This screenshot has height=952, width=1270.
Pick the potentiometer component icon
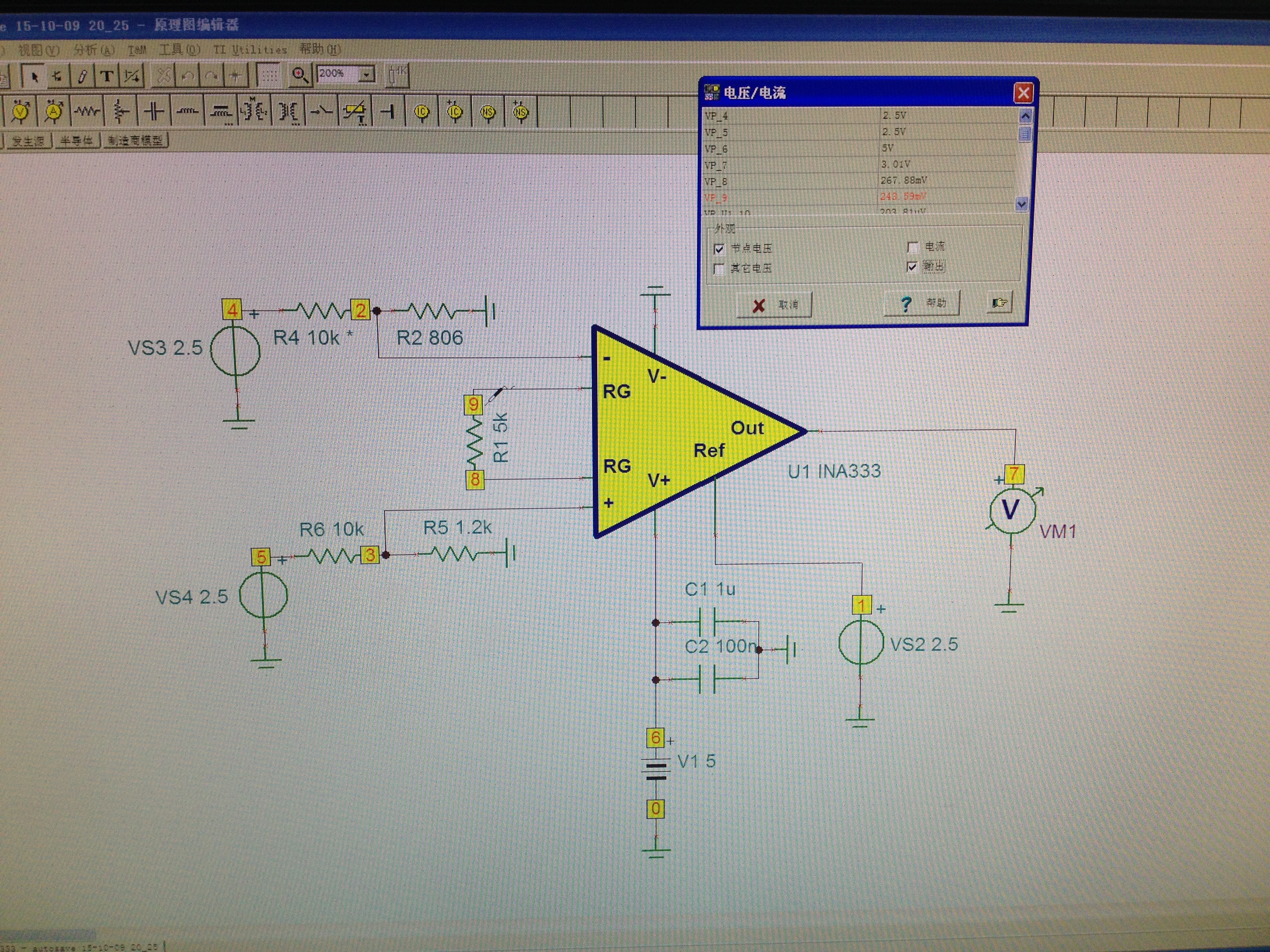coord(120,111)
